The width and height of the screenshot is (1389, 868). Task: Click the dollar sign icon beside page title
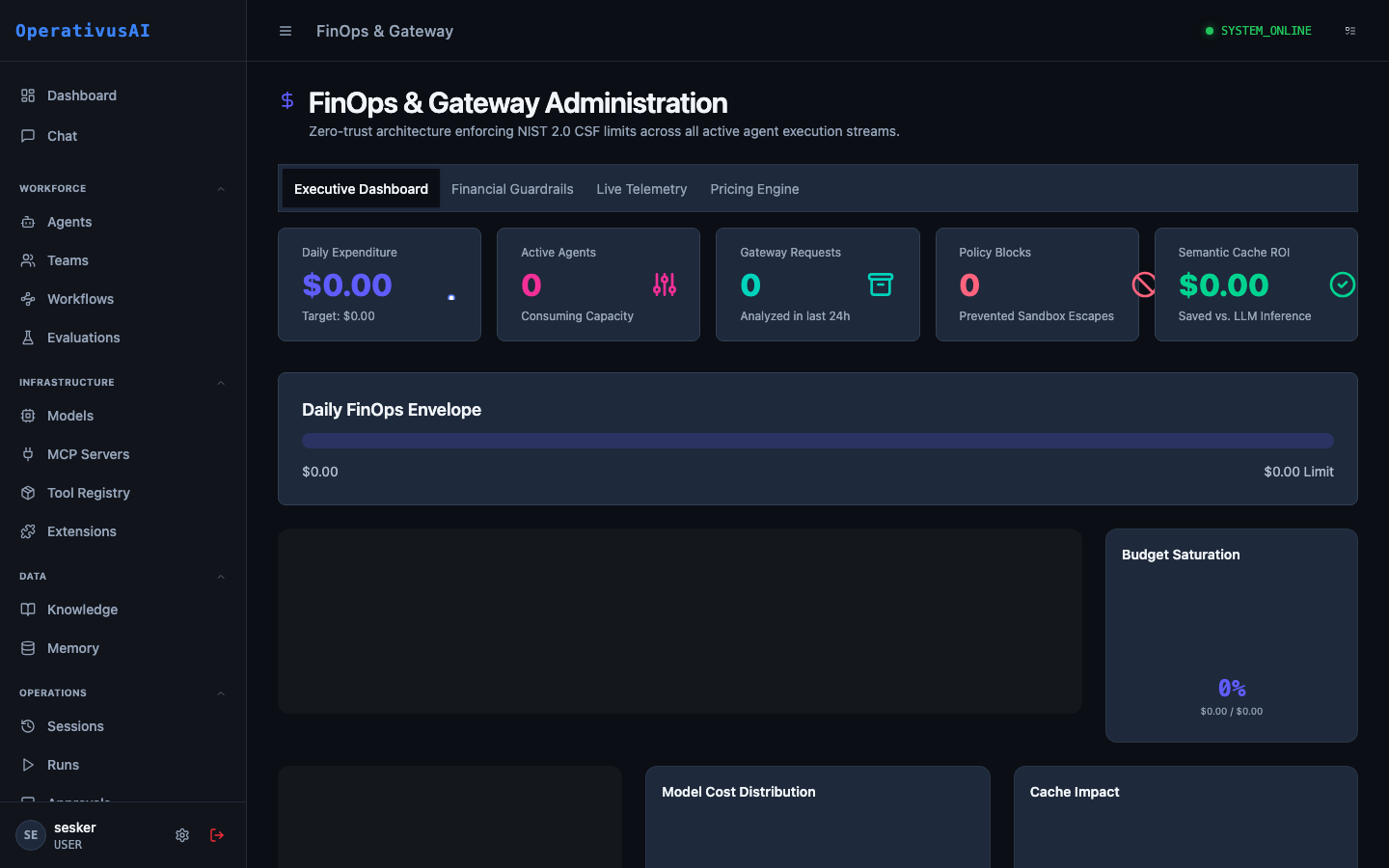pyautogui.click(x=287, y=100)
